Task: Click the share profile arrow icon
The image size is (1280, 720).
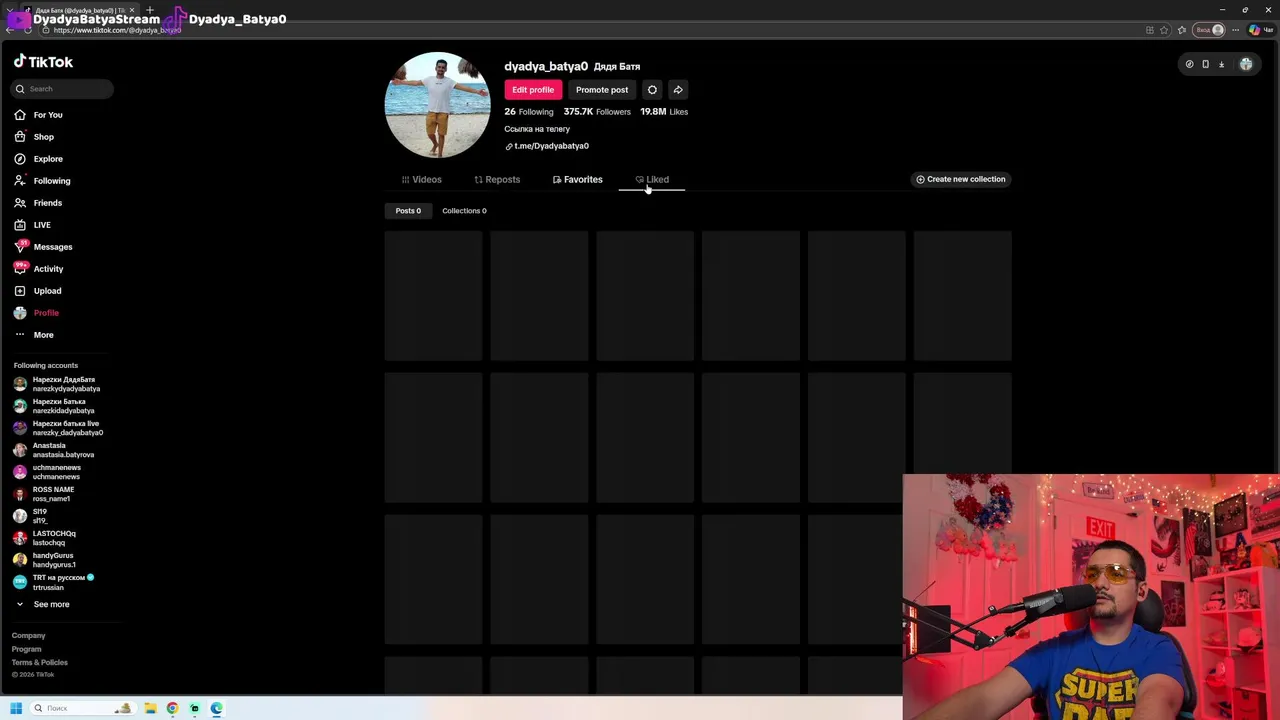Action: coord(678,90)
